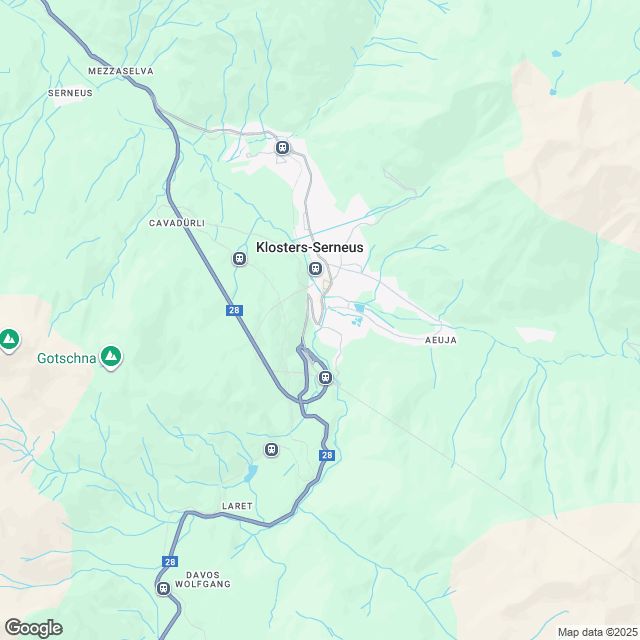Click the train station icon north of Klosters
Viewport: 640px width, 640px height.
click(282, 147)
